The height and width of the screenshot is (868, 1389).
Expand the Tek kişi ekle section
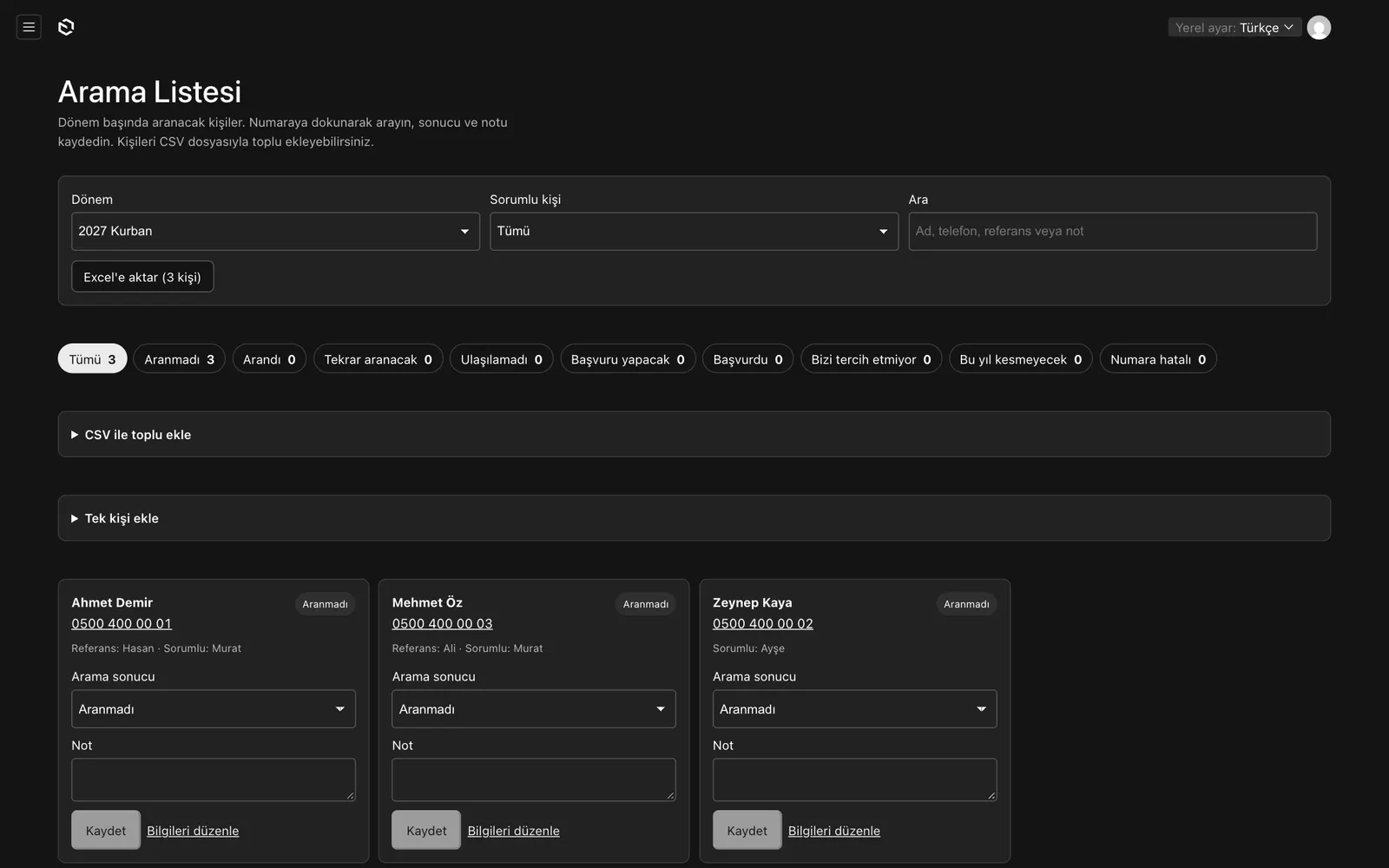click(x=694, y=518)
